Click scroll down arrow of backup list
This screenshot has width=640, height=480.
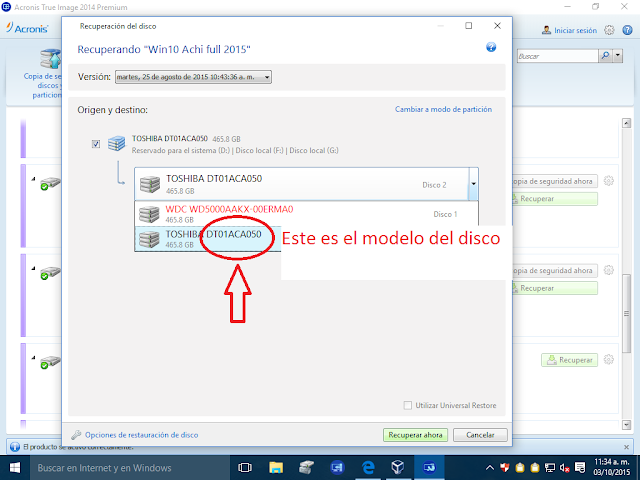pos(627,425)
